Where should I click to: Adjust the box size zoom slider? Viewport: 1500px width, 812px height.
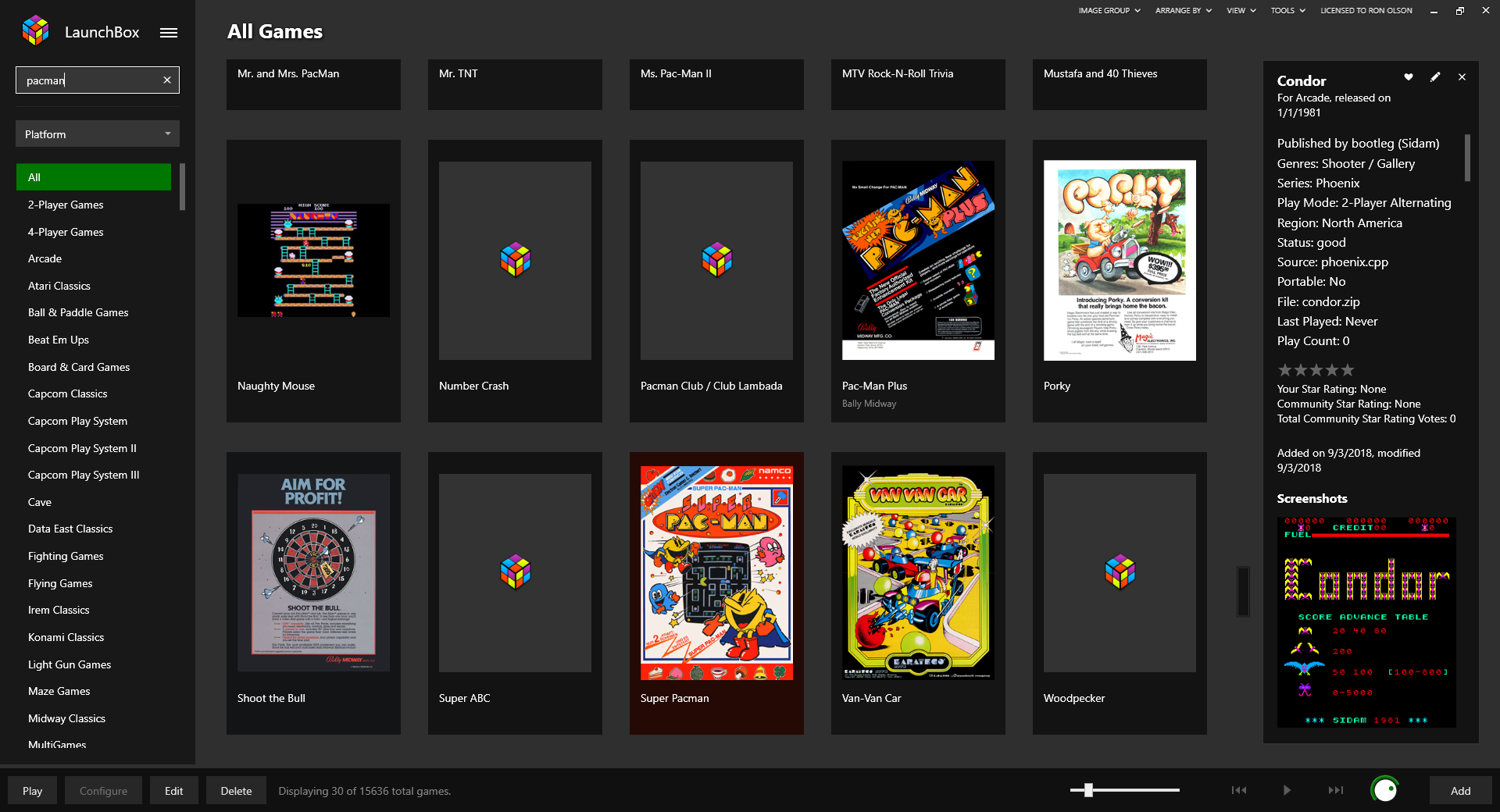(1088, 790)
